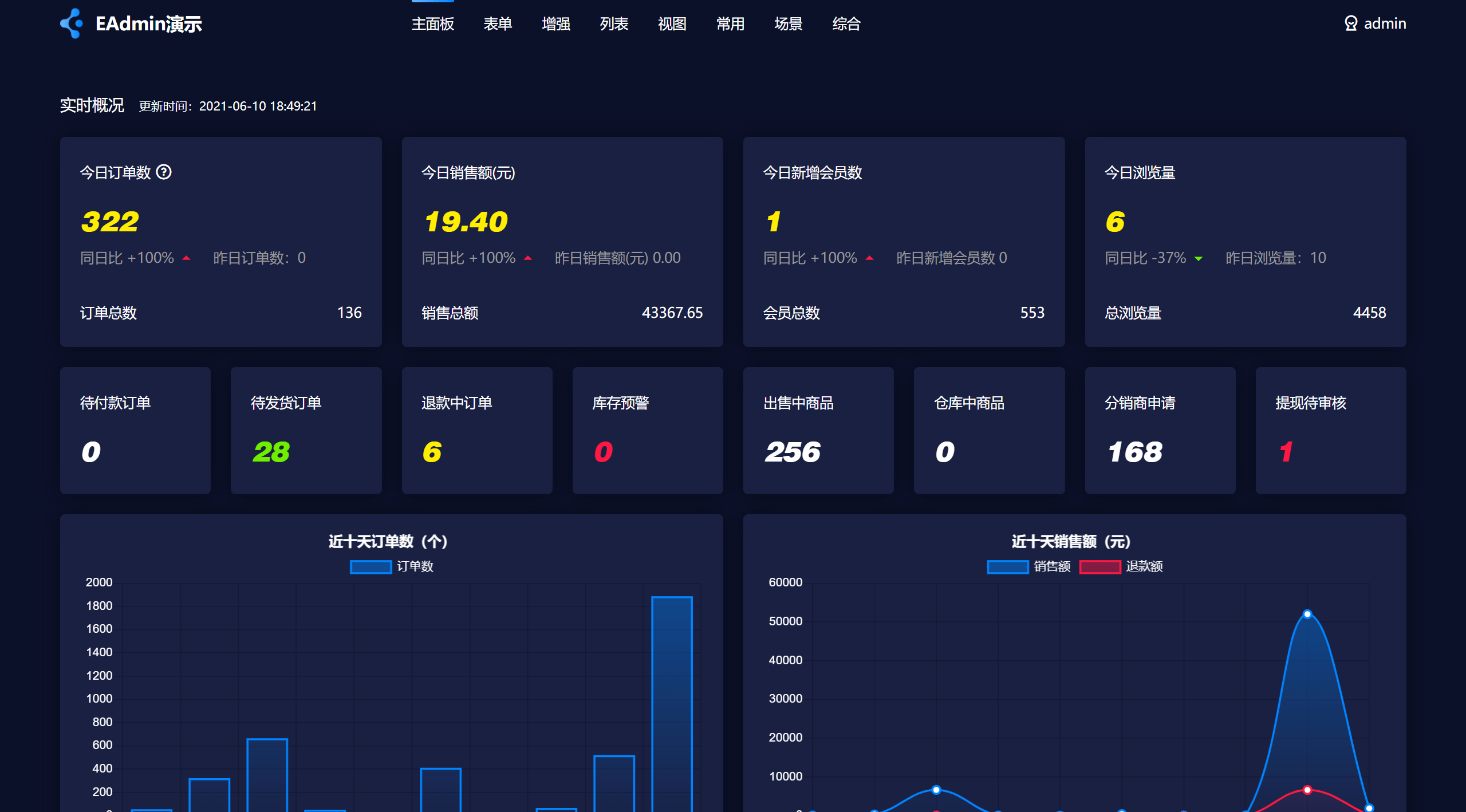Click the admin user avatar icon
The image size is (1466, 812).
click(1351, 23)
